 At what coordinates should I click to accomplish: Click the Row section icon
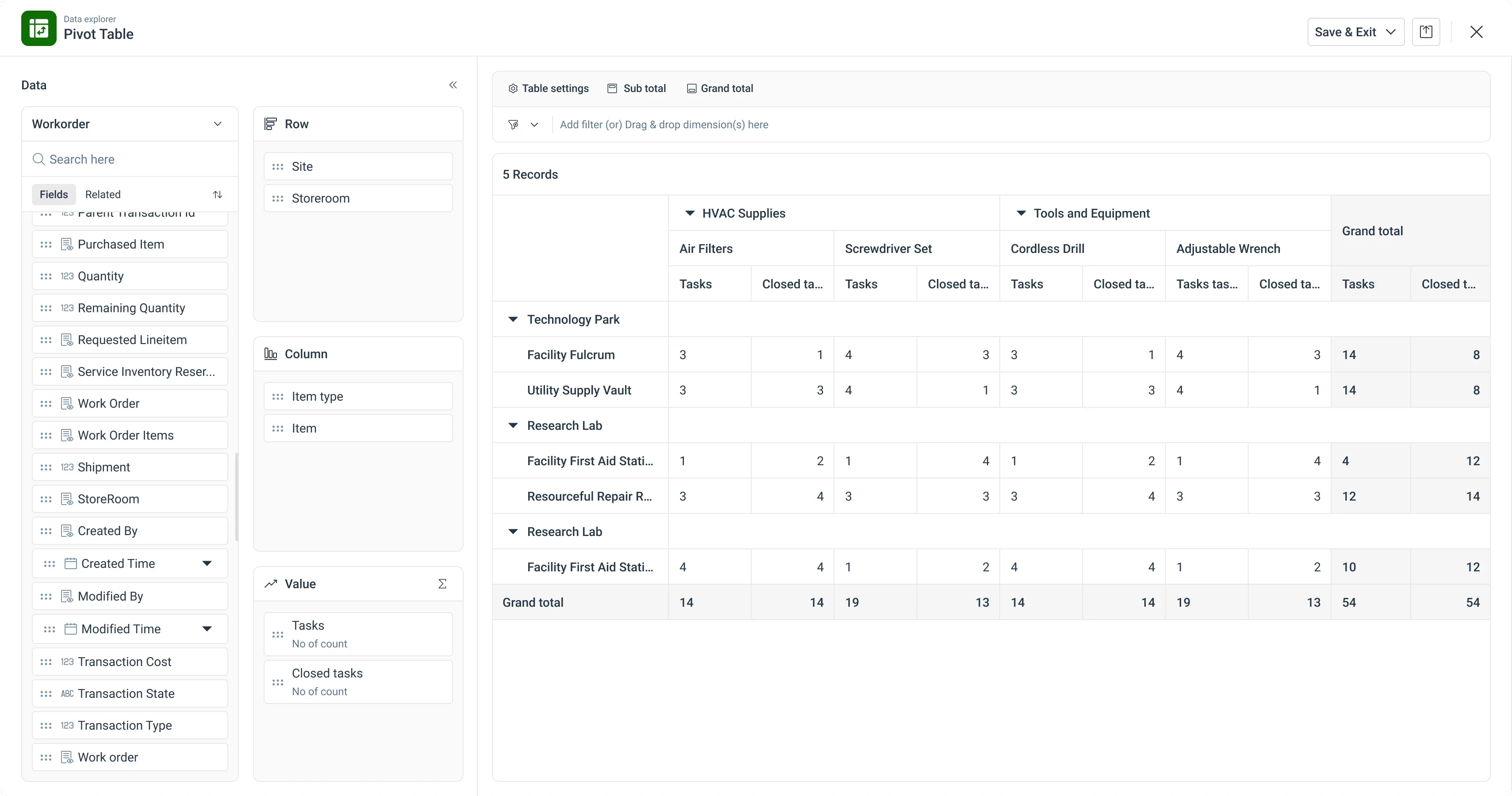271,124
